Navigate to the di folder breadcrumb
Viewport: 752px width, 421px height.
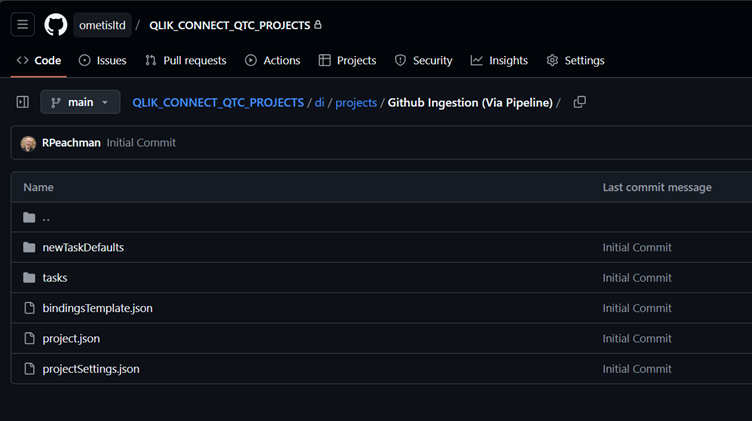tap(319, 103)
